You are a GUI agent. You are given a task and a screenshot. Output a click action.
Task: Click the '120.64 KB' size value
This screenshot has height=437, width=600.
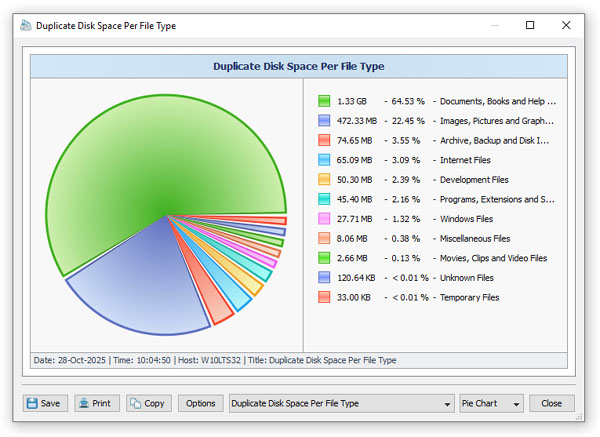(356, 278)
